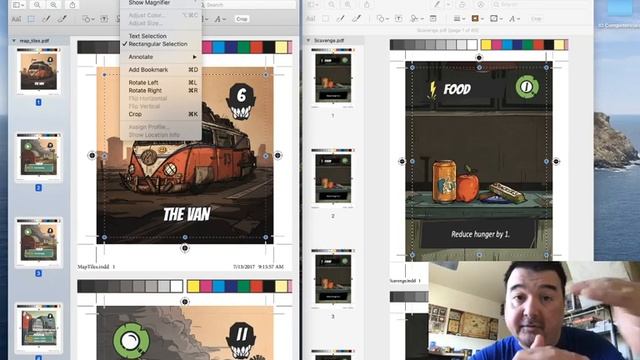Open page 2 thumbnail in Scavenge sidebar

(x=333, y=178)
